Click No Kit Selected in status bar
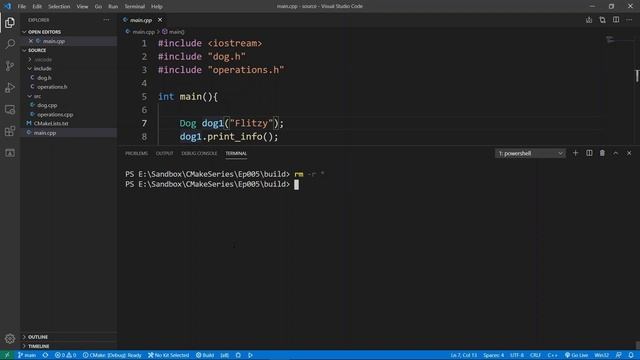 tap(169, 355)
